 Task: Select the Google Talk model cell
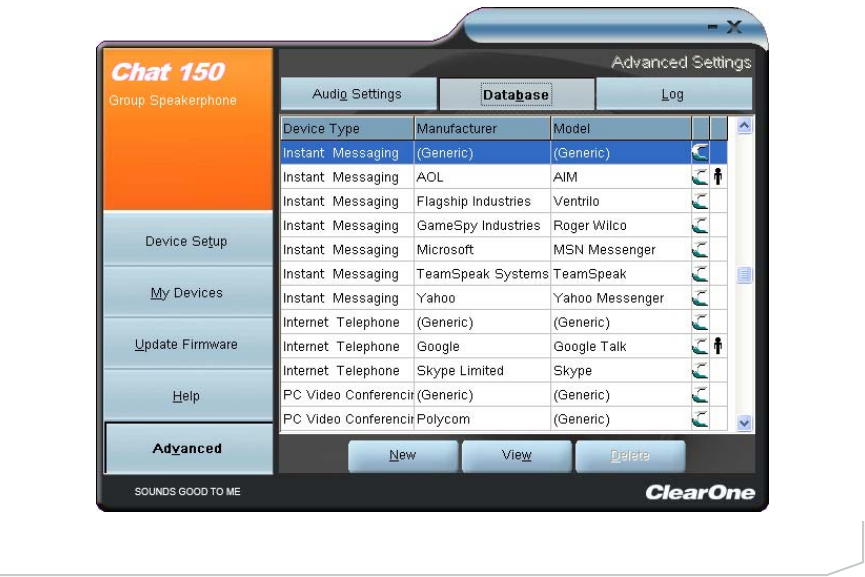pyautogui.click(x=621, y=346)
